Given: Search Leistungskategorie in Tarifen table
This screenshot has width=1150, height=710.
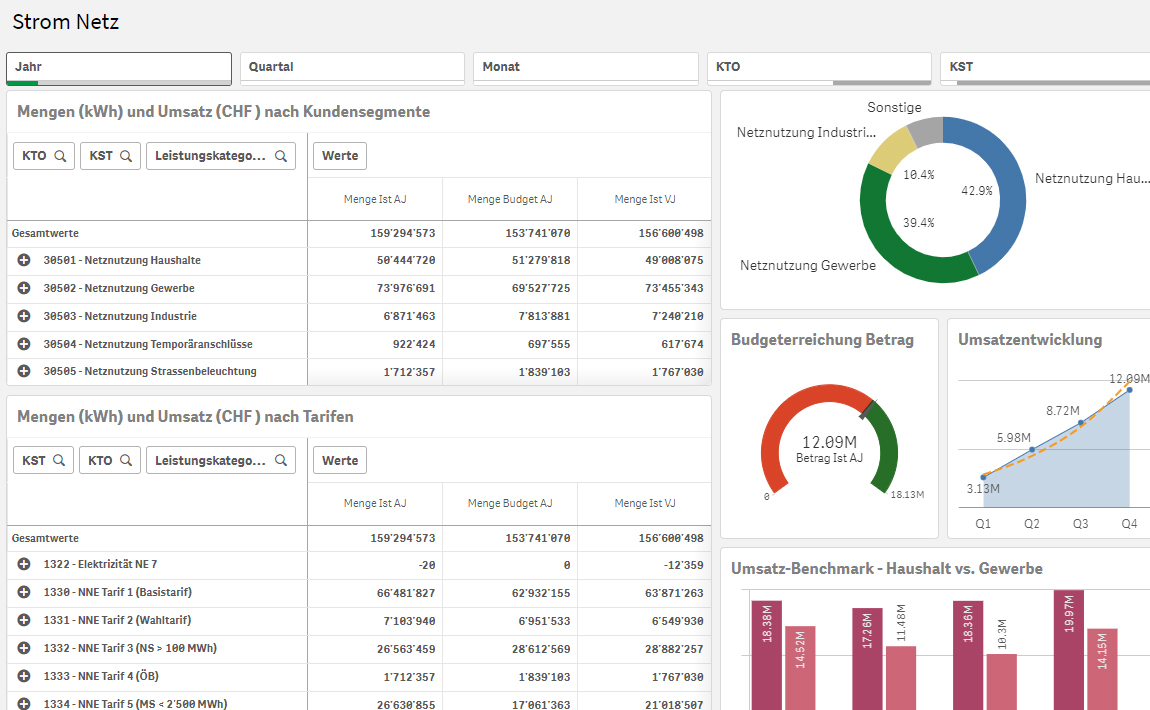Looking at the screenshot, I should click(x=221, y=460).
